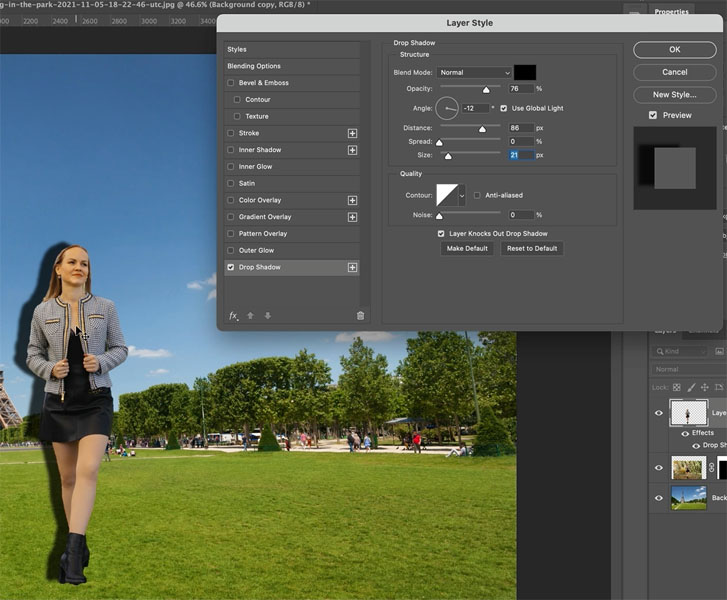Hide the Background layer with eye icon

[658, 497]
